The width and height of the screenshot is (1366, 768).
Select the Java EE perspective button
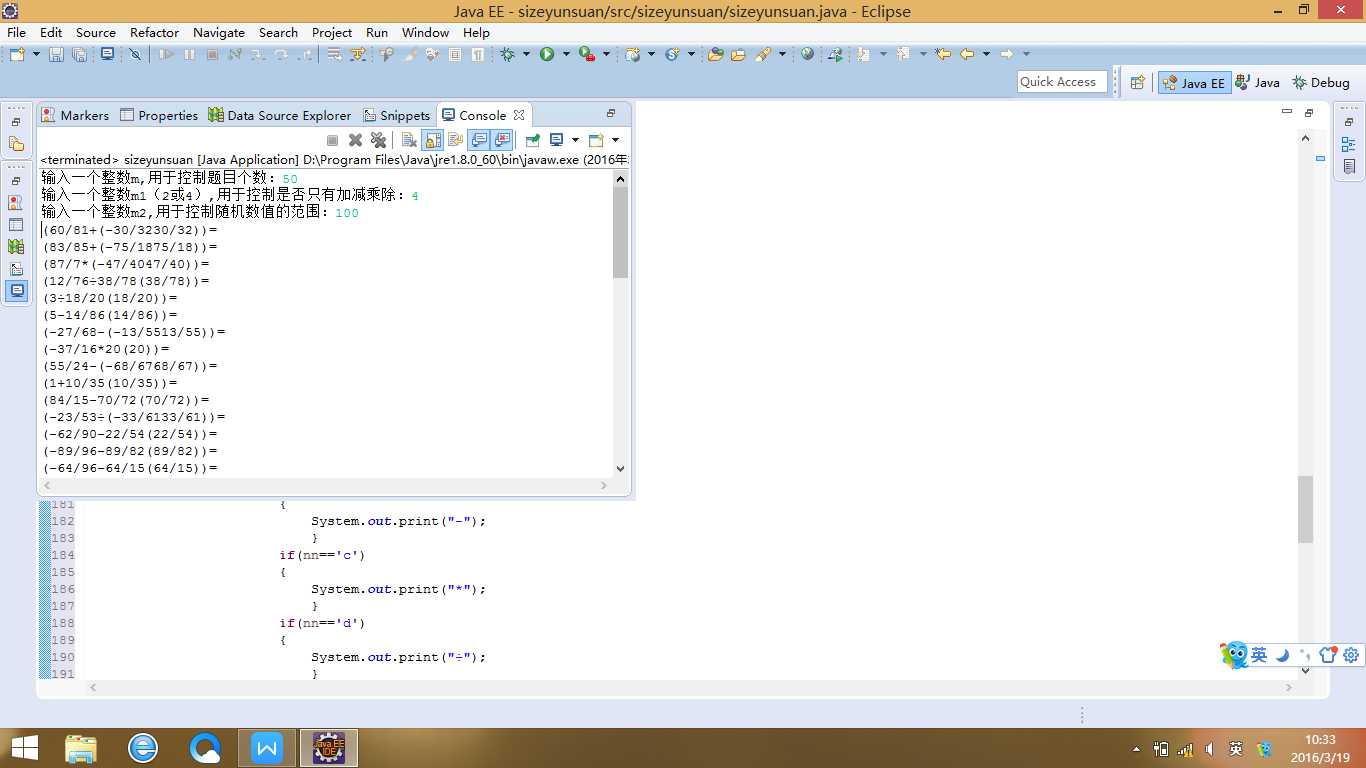[x=1194, y=83]
